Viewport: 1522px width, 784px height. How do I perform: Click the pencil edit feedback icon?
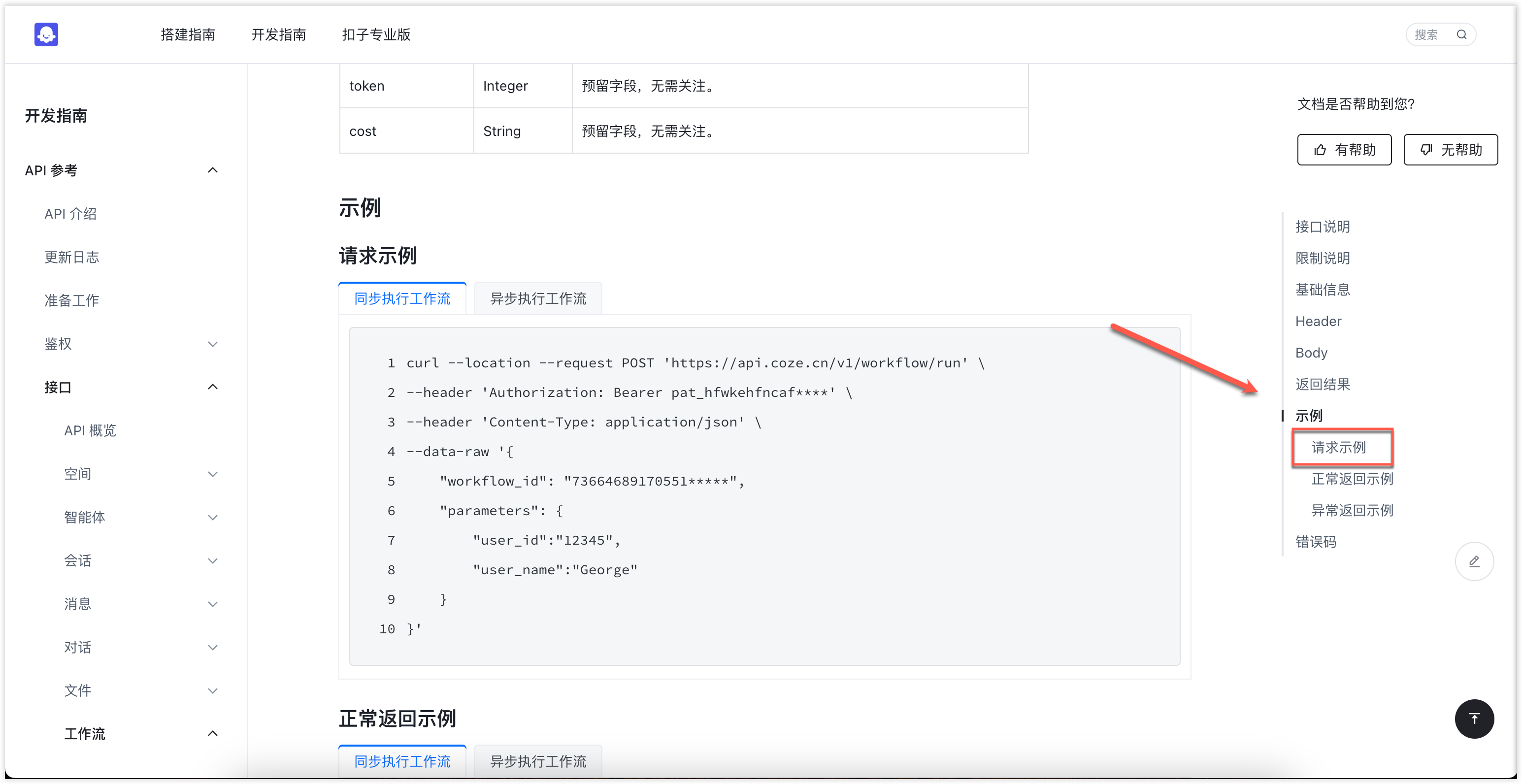click(1474, 561)
